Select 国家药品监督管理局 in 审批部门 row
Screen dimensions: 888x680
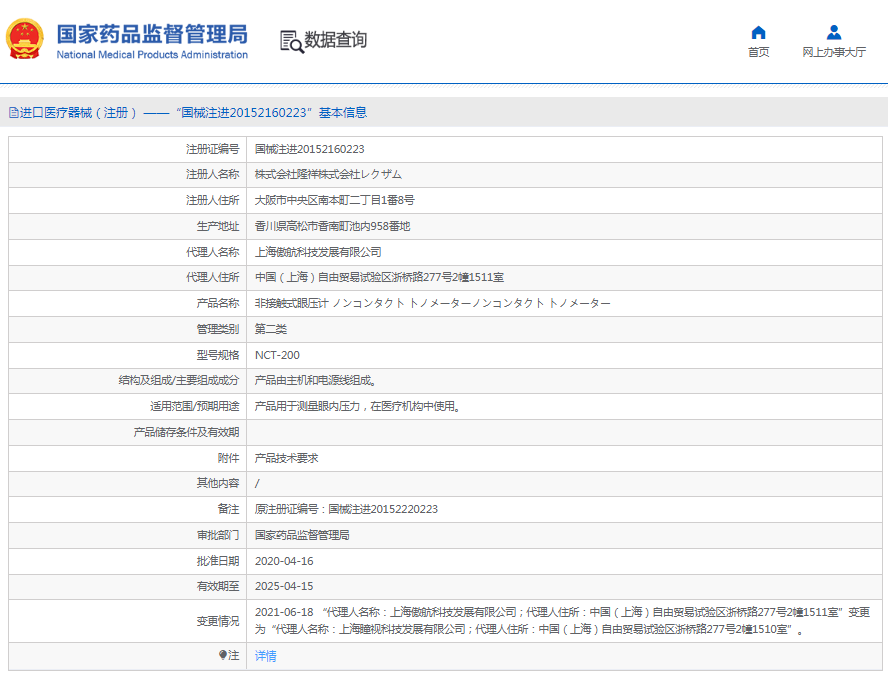click(302, 535)
